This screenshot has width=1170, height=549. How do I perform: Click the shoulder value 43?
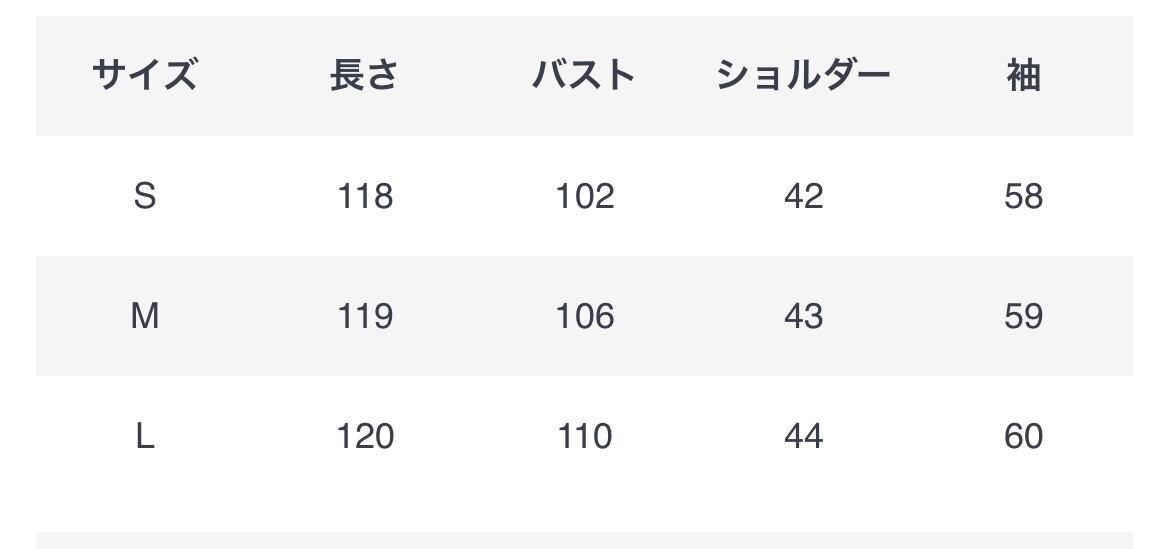pos(804,316)
